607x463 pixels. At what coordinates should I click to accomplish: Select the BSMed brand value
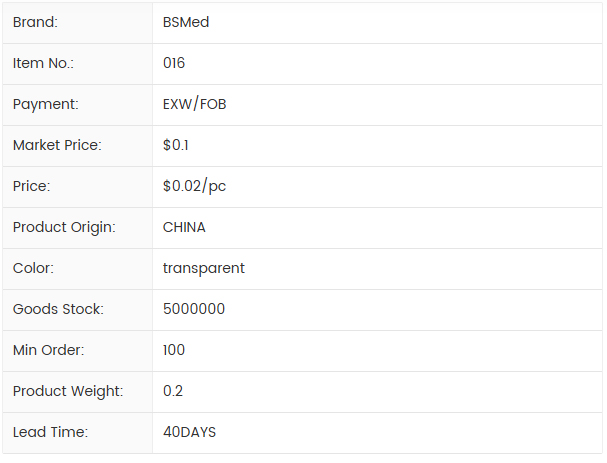pos(186,22)
